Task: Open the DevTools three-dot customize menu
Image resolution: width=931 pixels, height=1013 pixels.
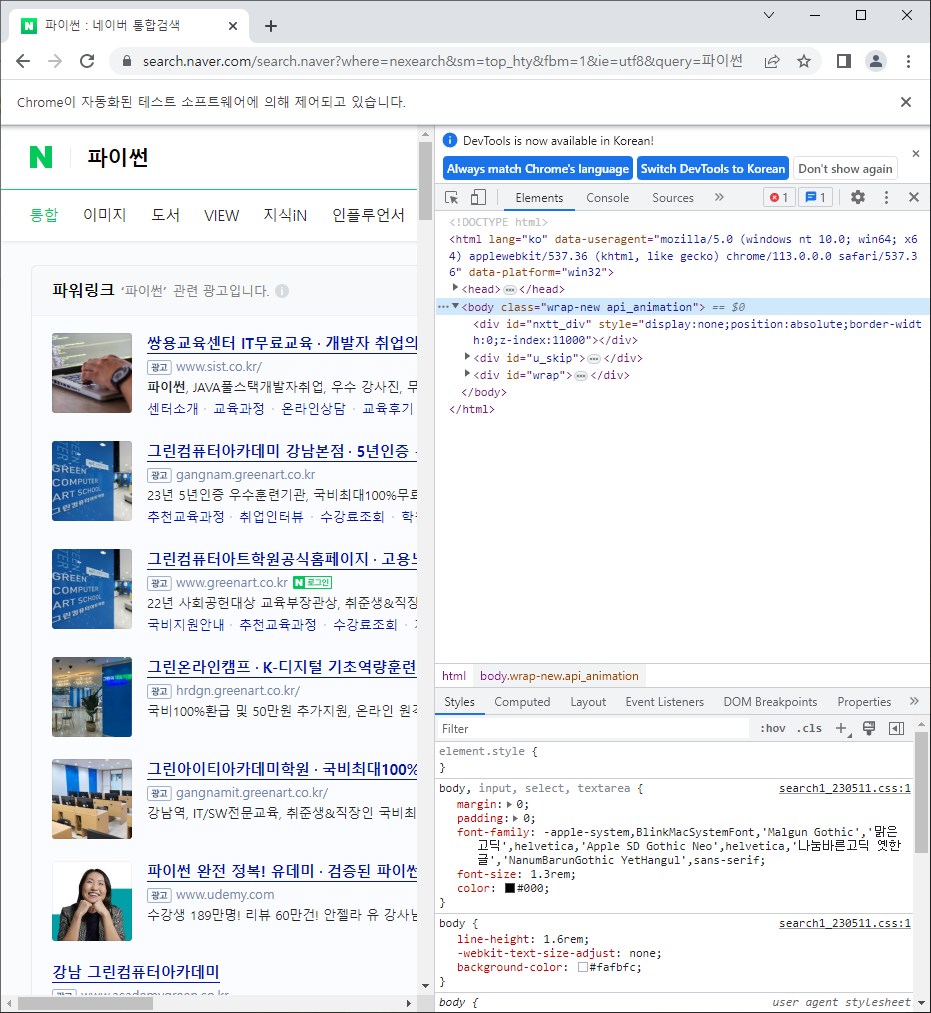Action: tap(886, 198)
